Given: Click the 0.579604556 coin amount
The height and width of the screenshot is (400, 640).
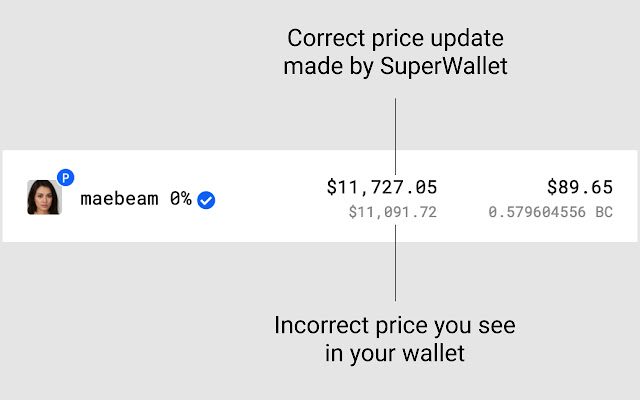Looking at the screenshot, I should coord(537,213).
